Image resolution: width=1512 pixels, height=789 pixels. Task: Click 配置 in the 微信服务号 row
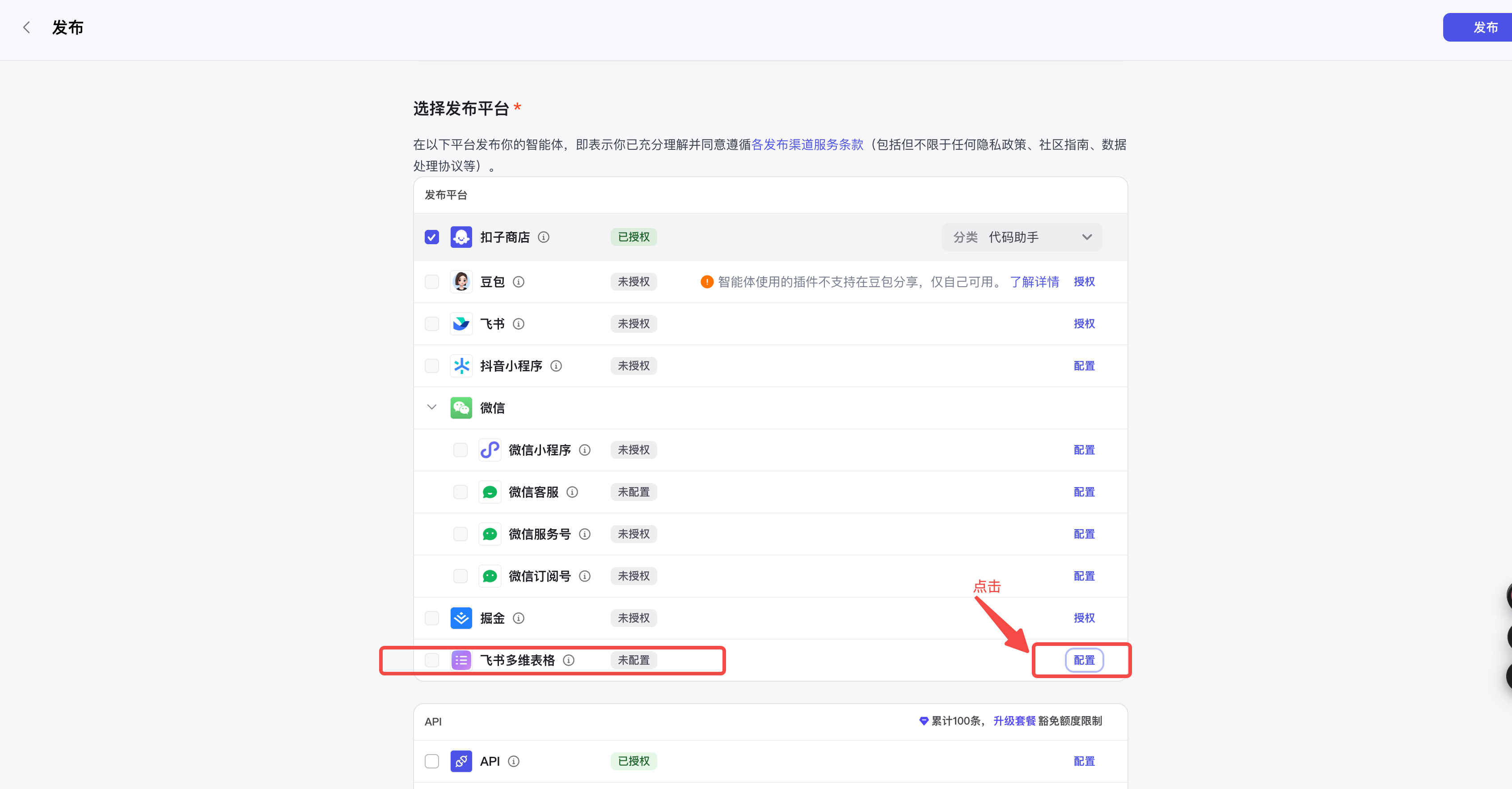(x=1084, y=534)
